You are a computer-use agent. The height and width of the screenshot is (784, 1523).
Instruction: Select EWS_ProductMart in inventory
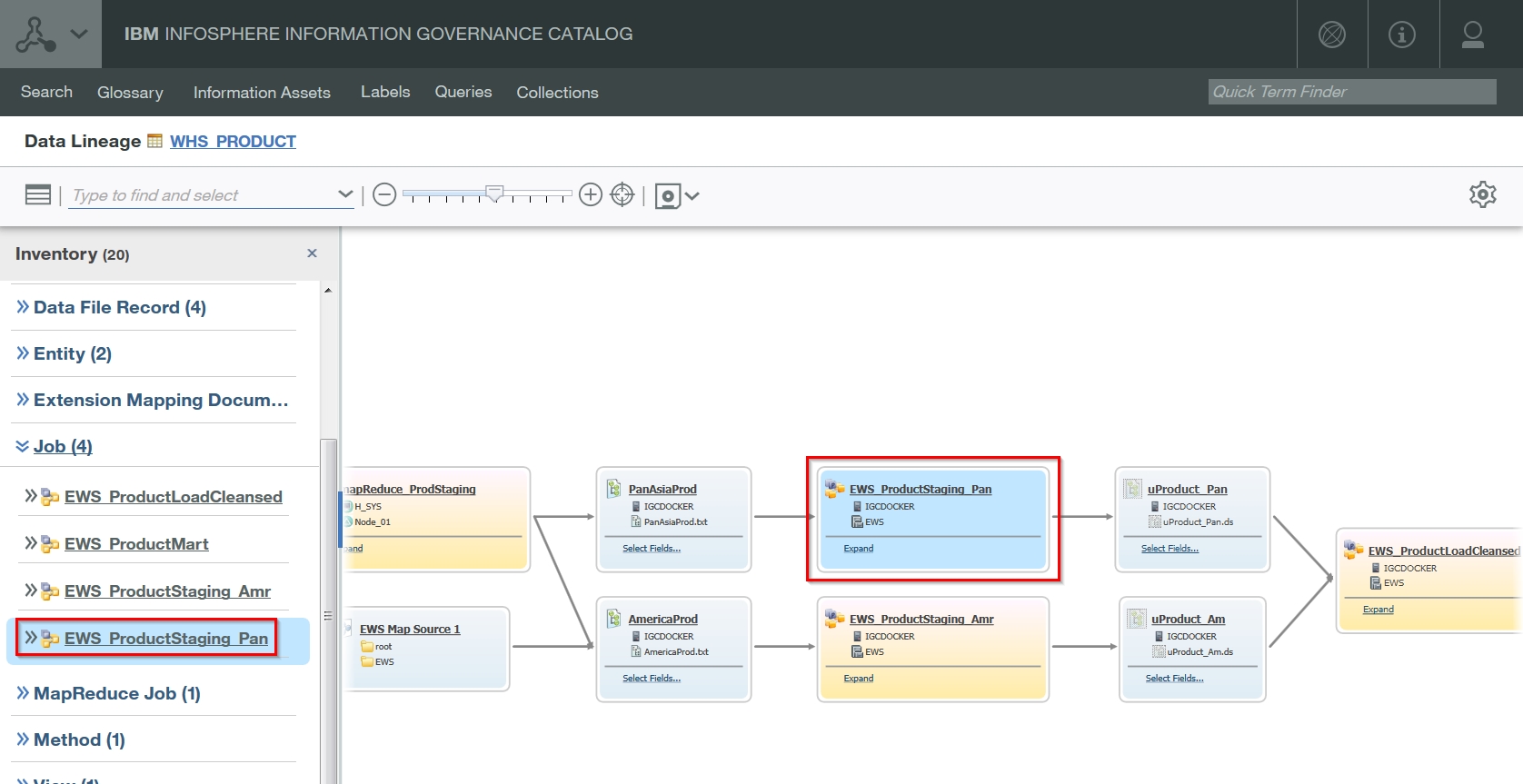point(136,544)
